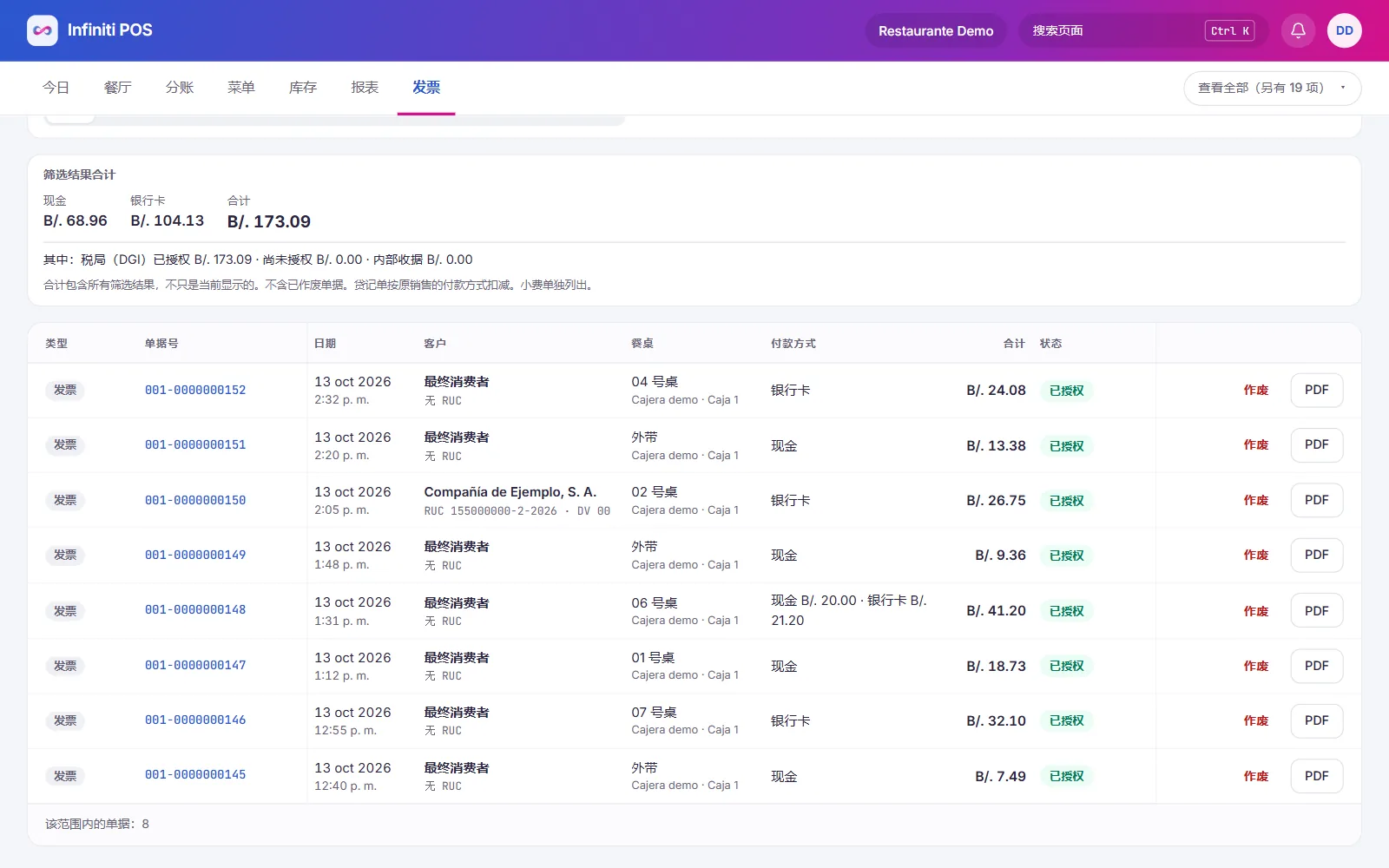Select the 发票 tab
The width and height of the screenshot is (1389, 868).
pyautogui.click(x=426, y=88)
